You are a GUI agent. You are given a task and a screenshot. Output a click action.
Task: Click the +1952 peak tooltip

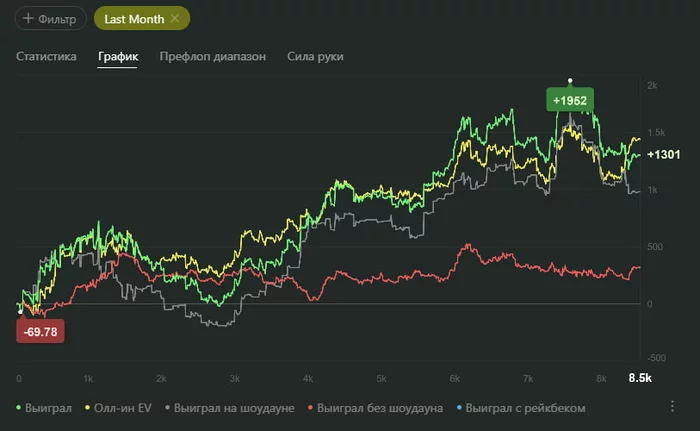coord(570,100)
